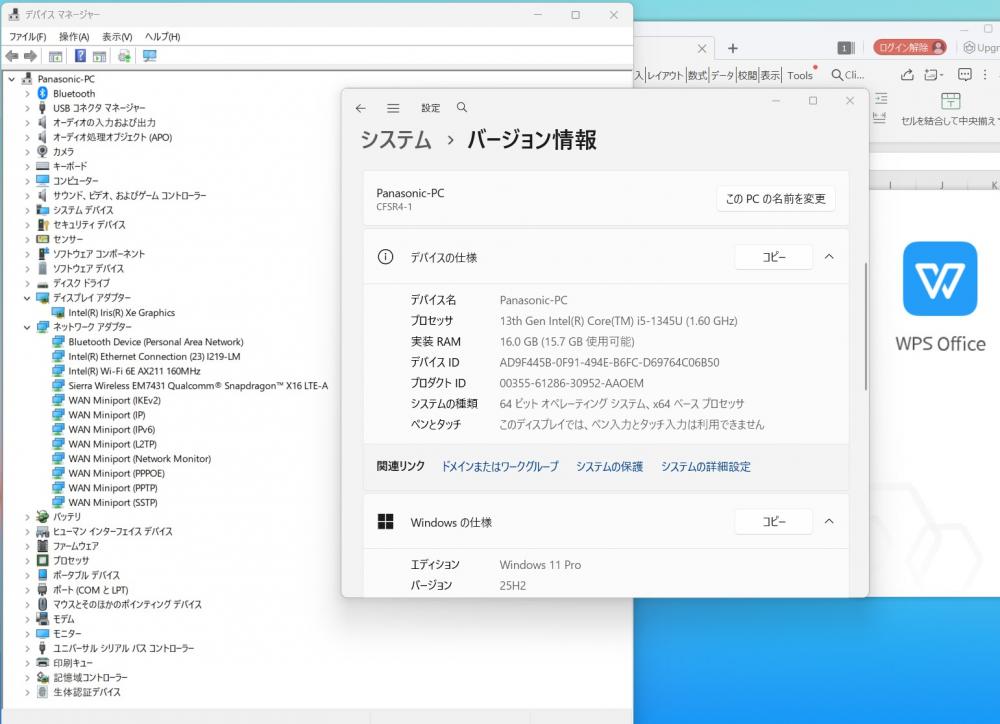Click the Windows logo icon in Windows の仕様
This screenshot has width=1000, height=724.
[x=385, y=522]
